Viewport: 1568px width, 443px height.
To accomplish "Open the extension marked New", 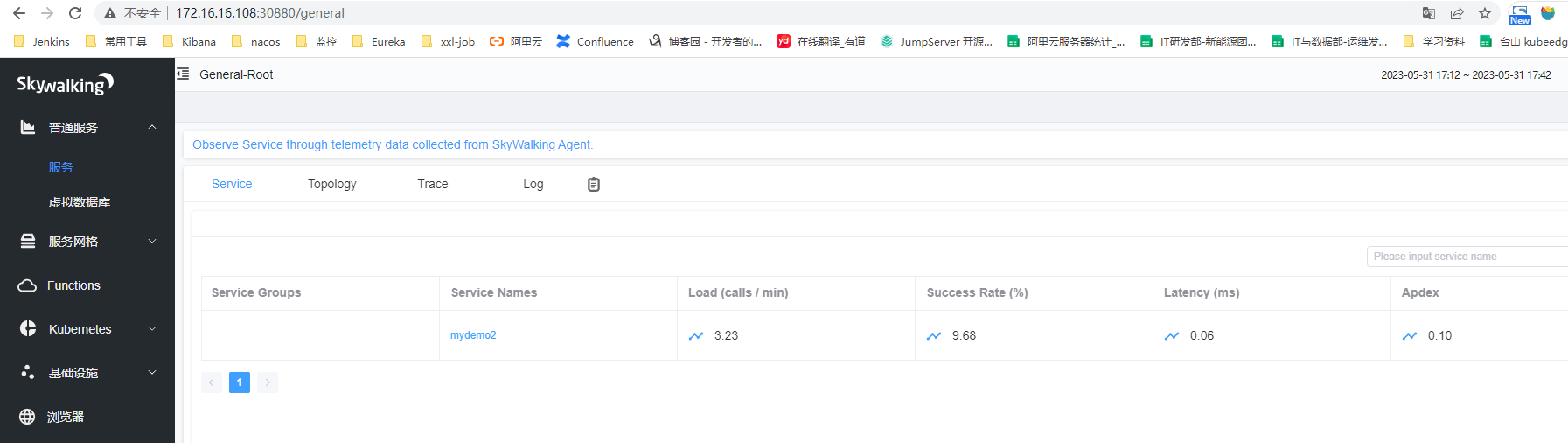I will [x=1520, y=15].
